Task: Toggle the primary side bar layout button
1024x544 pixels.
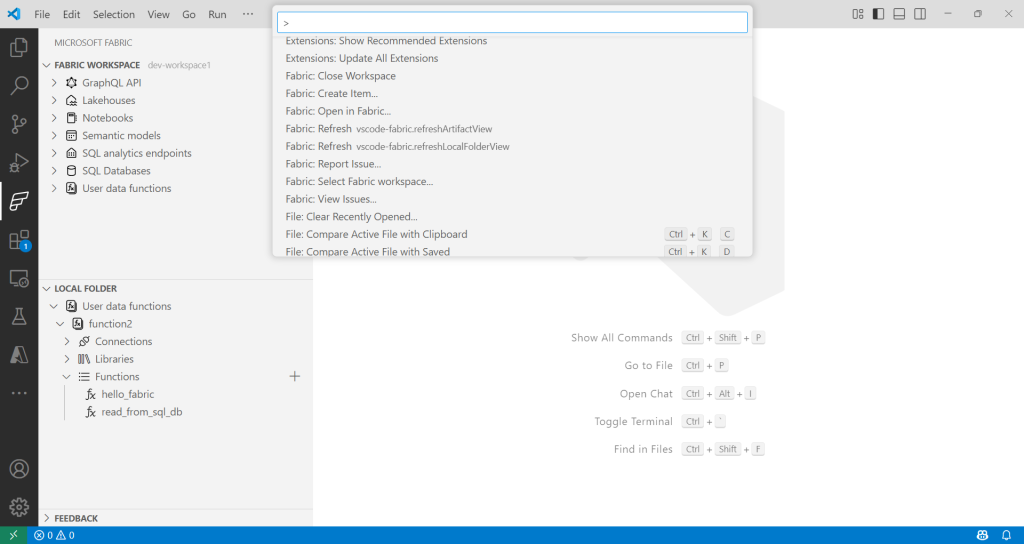Action: (878, 14)
